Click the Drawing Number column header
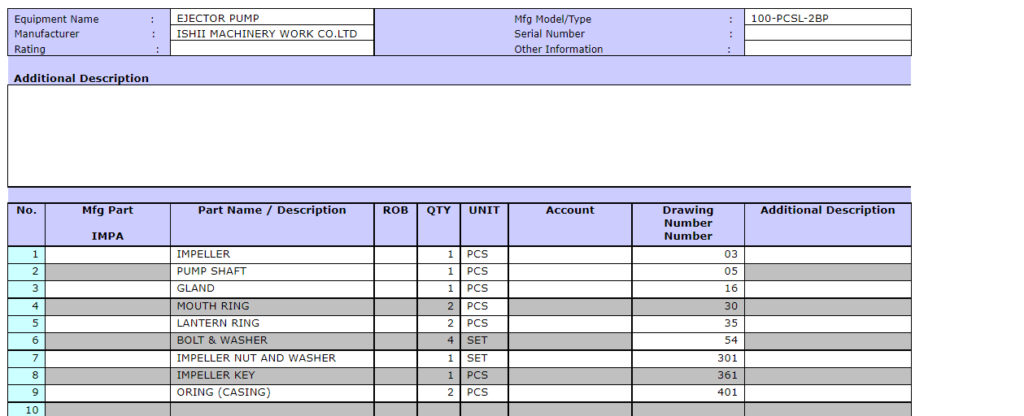This screenshot has height=416, width=1024. tap(687, 224)
